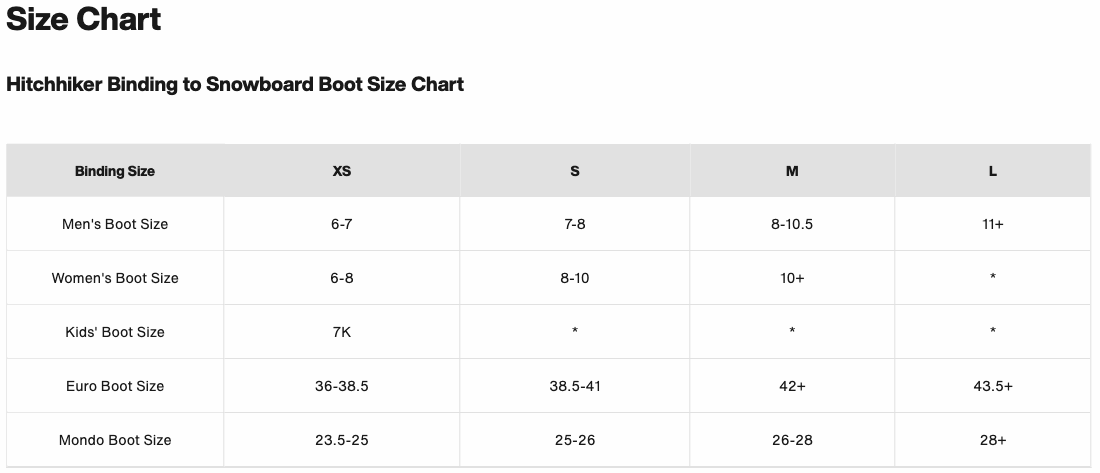This screenshot has height=473, width=1100.
Task: Click the 36-38.5 Euro size cell
Action: (342, 386)
